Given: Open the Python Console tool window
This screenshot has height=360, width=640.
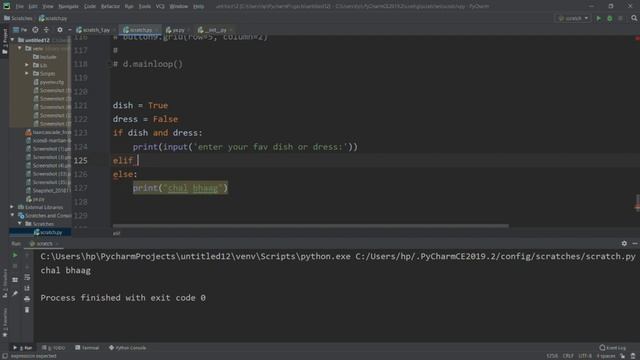Looking at the screenshot, I should pyautogui.click(x=127, y=348).
